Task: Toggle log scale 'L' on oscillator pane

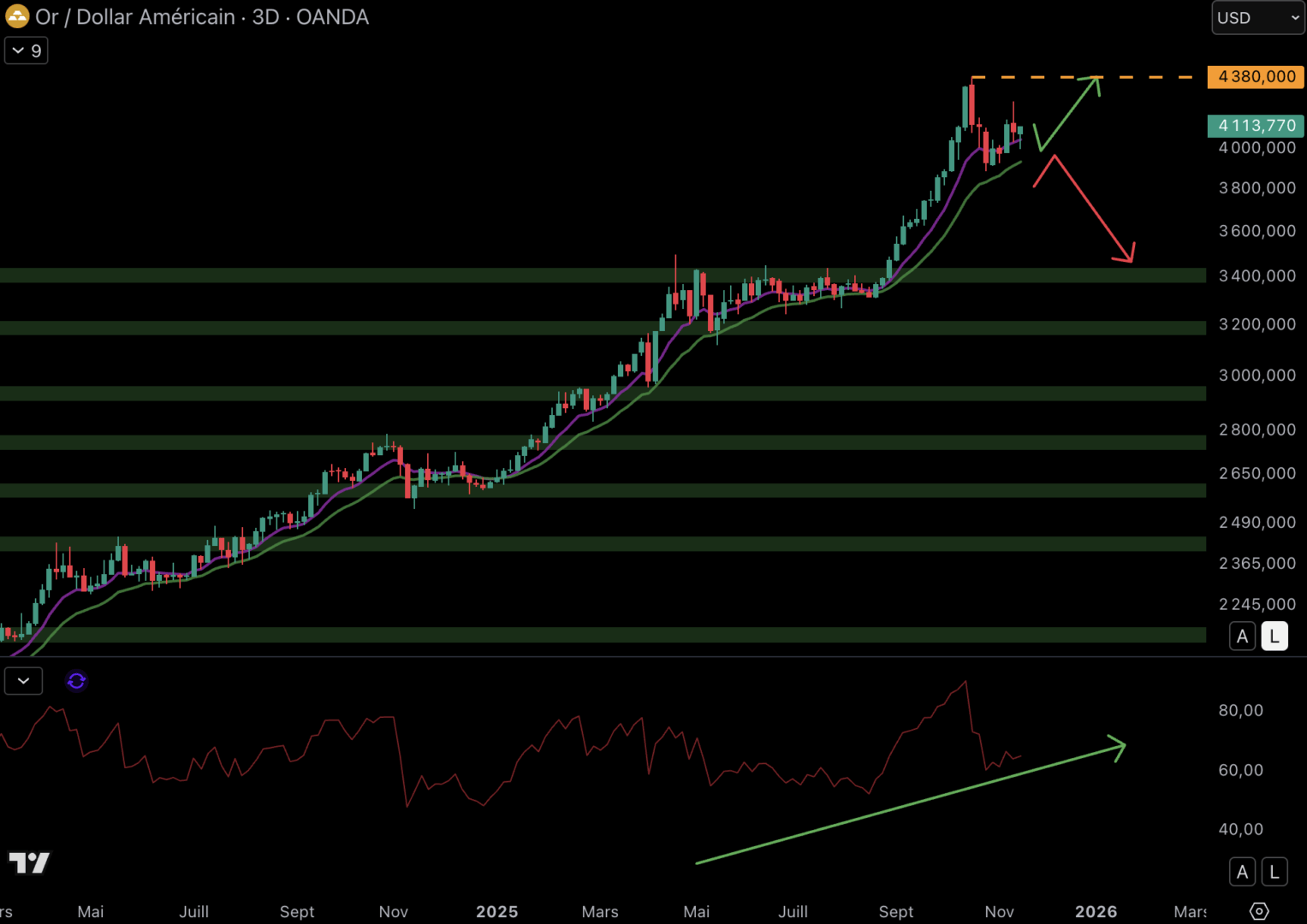Action: point(1274,872)
